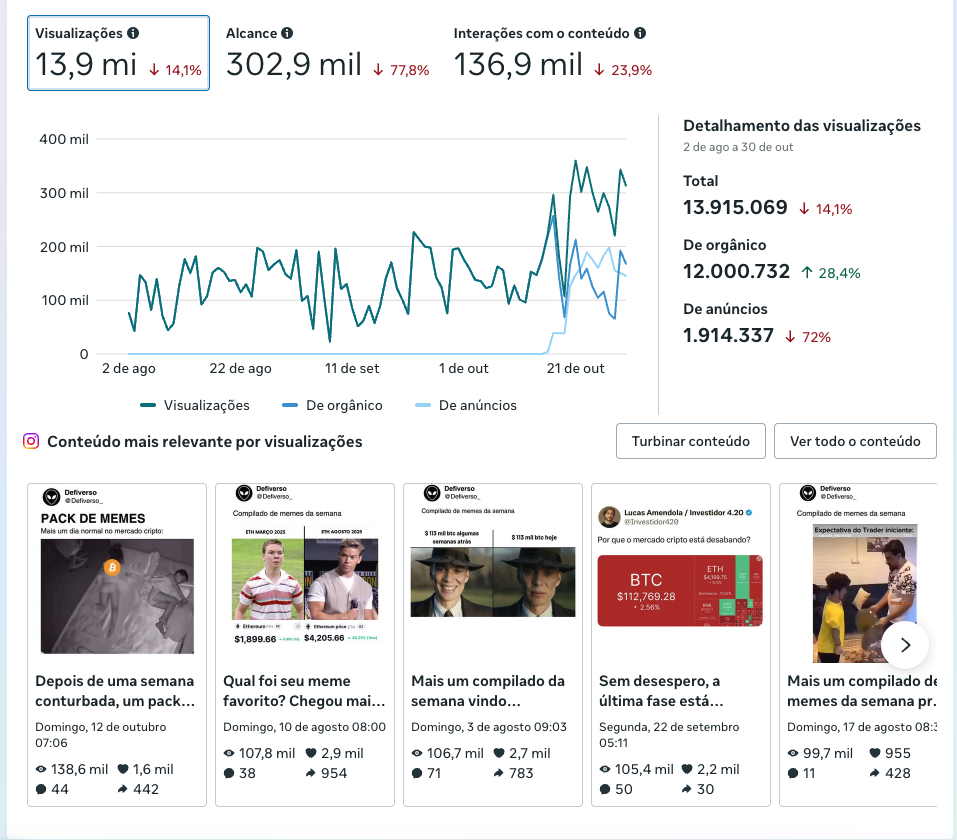
Task: Click share icon beside 30 shares
Action: pos(687,789)
